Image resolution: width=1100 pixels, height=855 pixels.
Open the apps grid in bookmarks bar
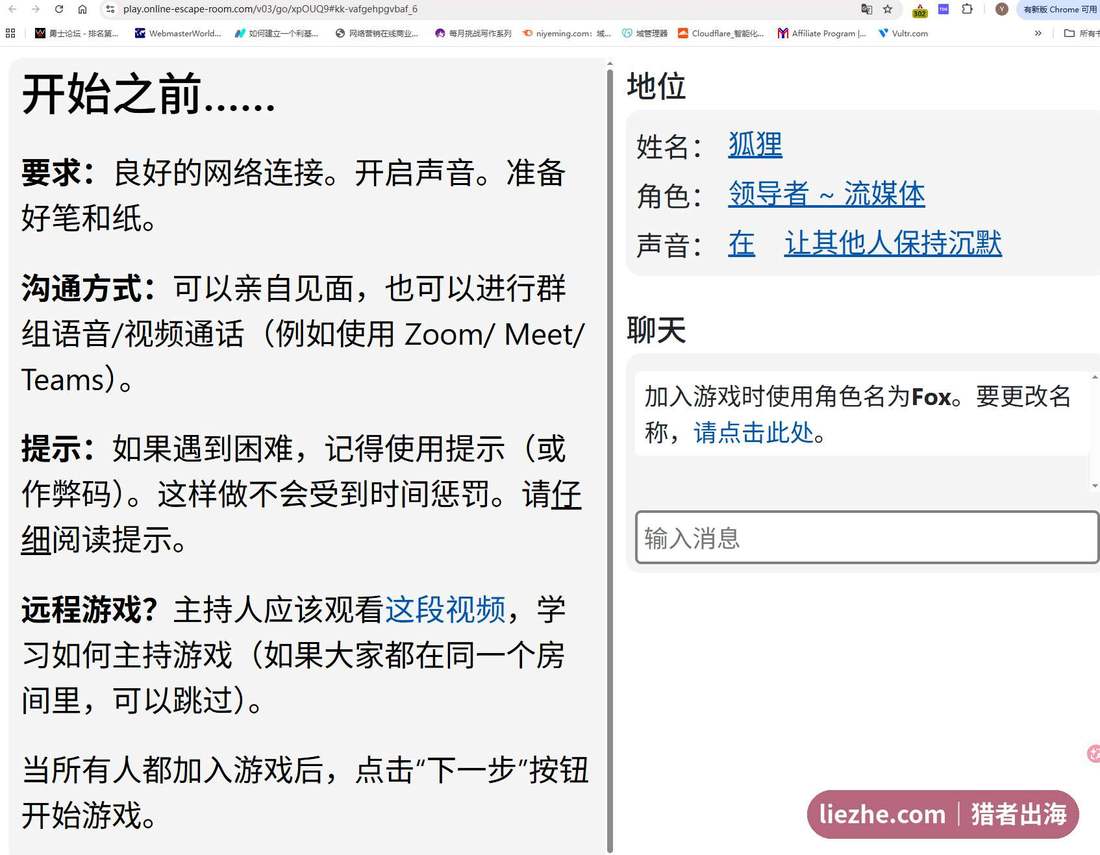[x=11, y=33]
